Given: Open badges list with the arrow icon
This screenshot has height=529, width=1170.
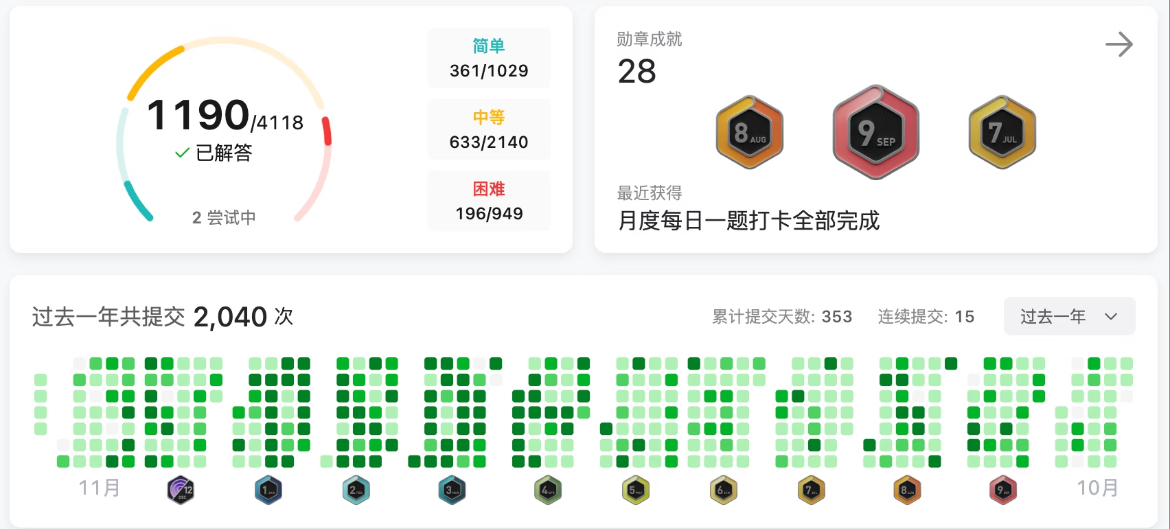Looking at the screenshot, I should pyautogui.click(x=1119, y=45).
